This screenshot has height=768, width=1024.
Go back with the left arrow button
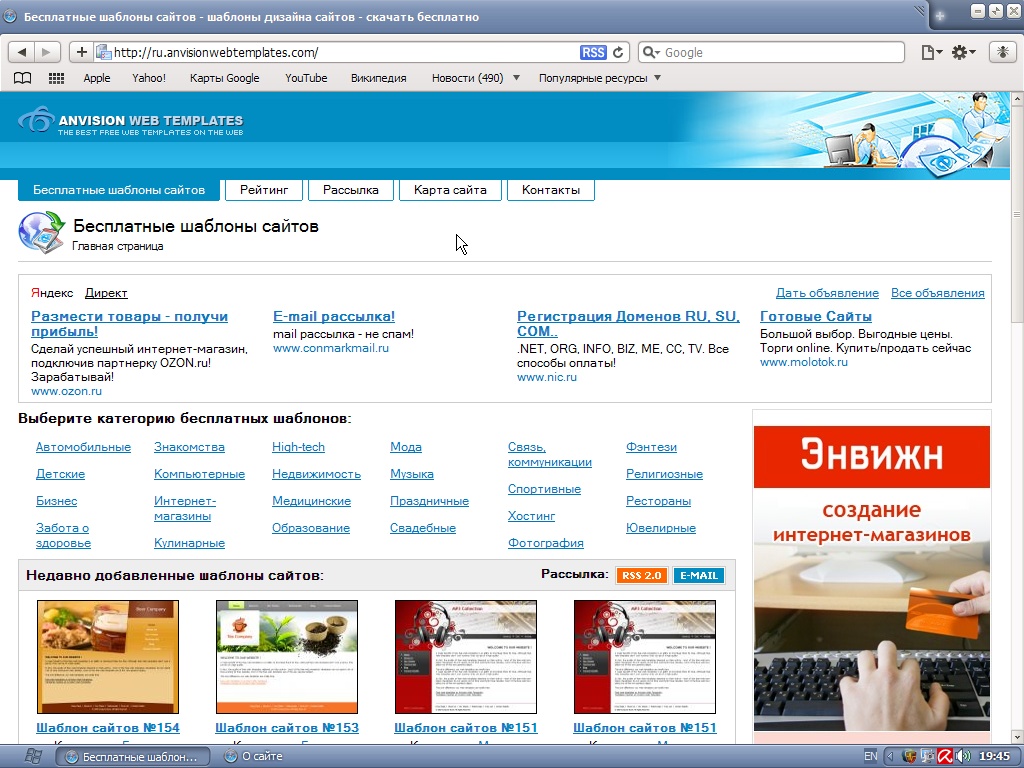tap(22, 52)
